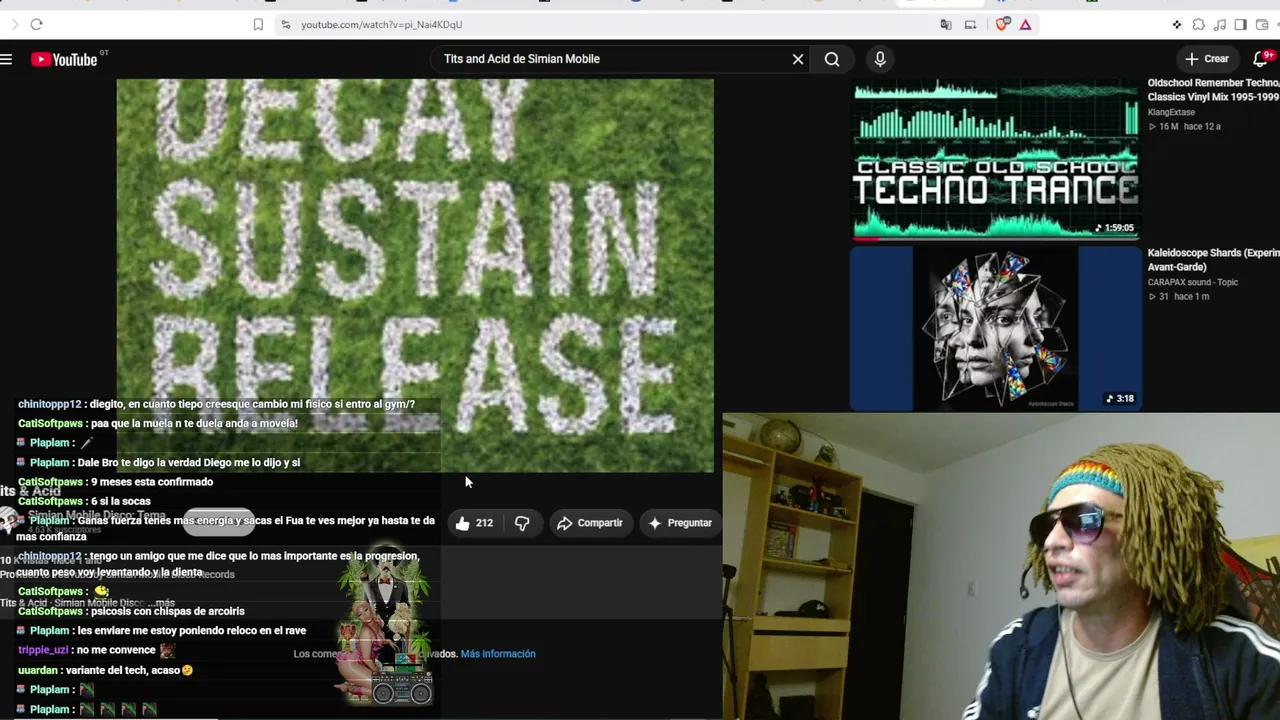
Task: Open the Brave Shields lion icon
Action: point(1002,24)
